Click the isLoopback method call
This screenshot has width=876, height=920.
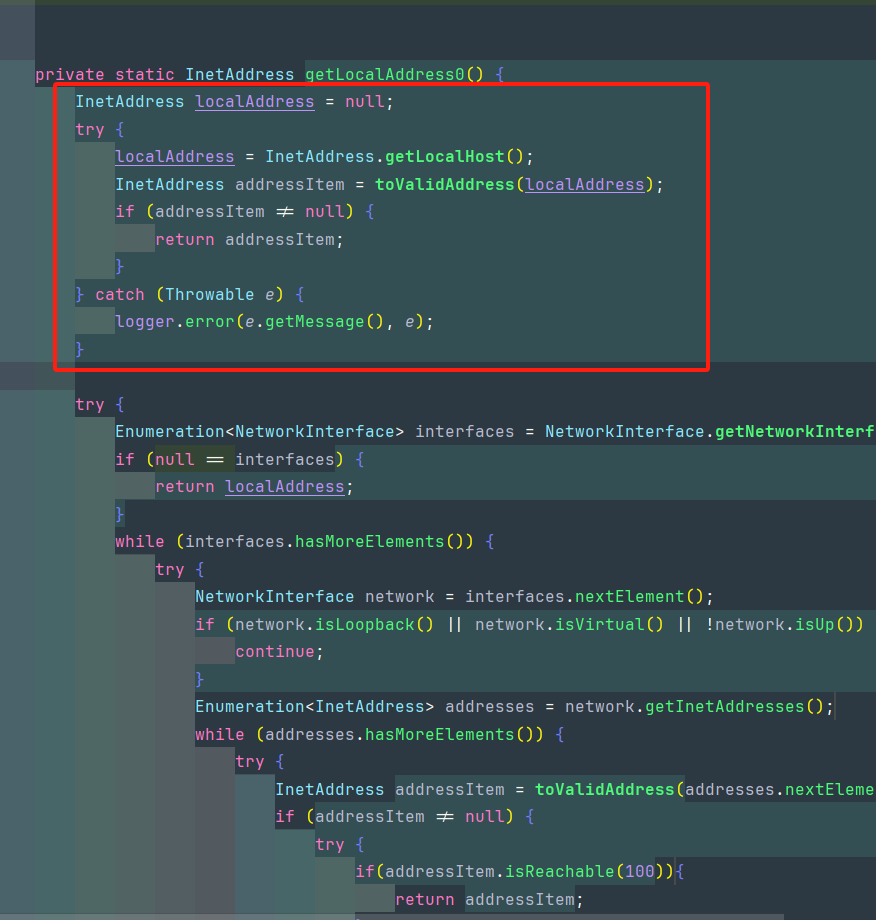(x=364, y=624)
